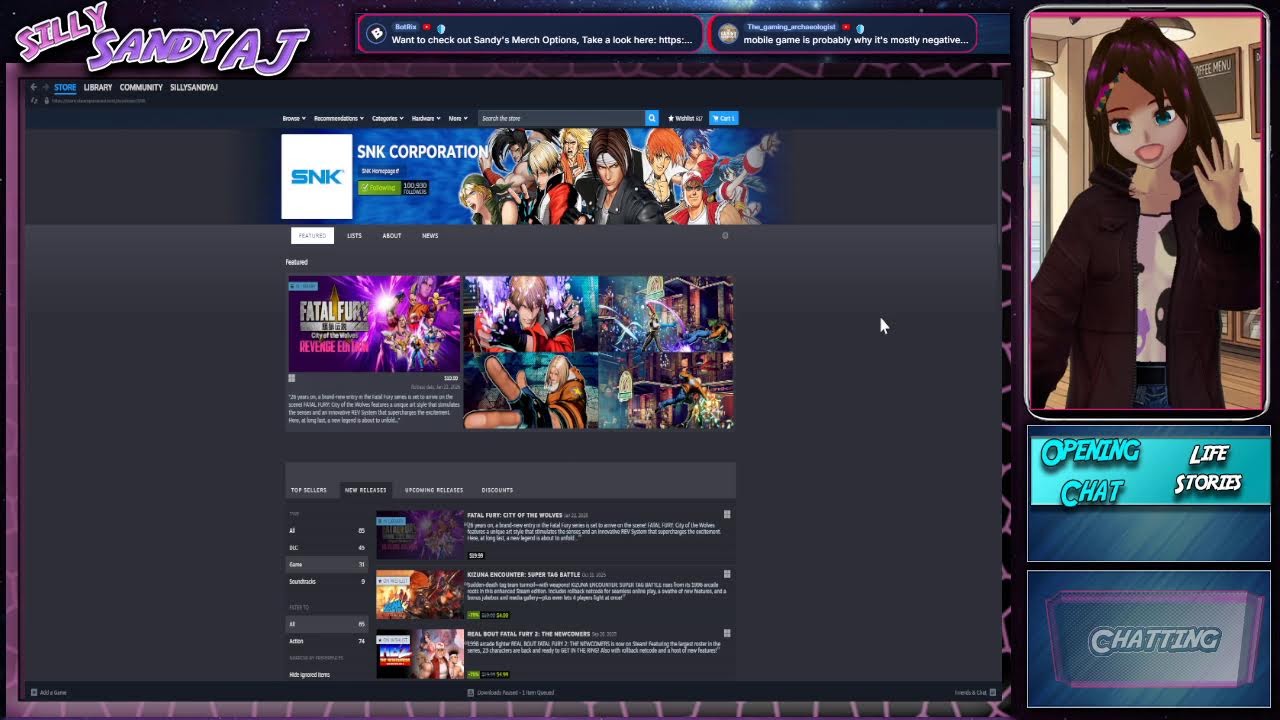Image resolution: width=1280 pixels, height=720 pixels.
Task: Click Windows icon on Kizuna Encounter row
Action: pyautogui.click(x=727, y=574)
